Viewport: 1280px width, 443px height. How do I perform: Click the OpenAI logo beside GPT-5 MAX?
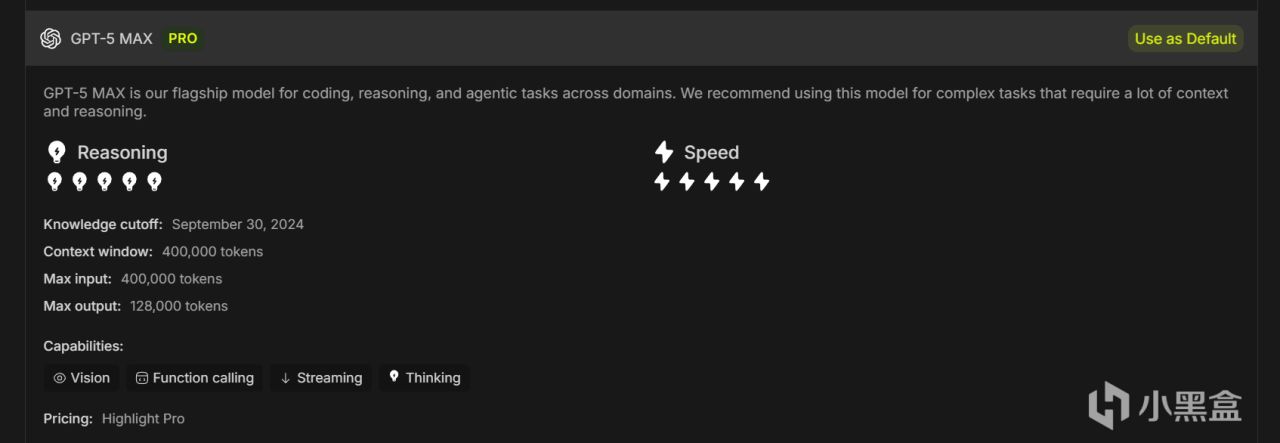point(50,38)
